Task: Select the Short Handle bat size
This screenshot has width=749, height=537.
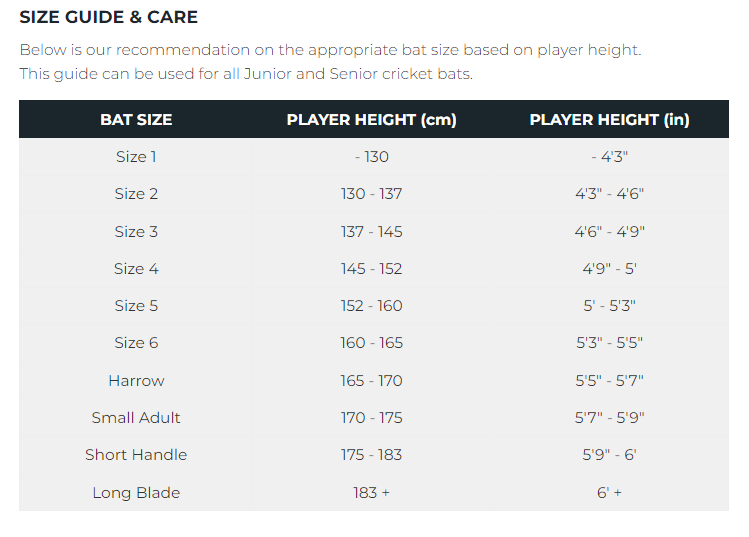Action: [x=136, y=455]
